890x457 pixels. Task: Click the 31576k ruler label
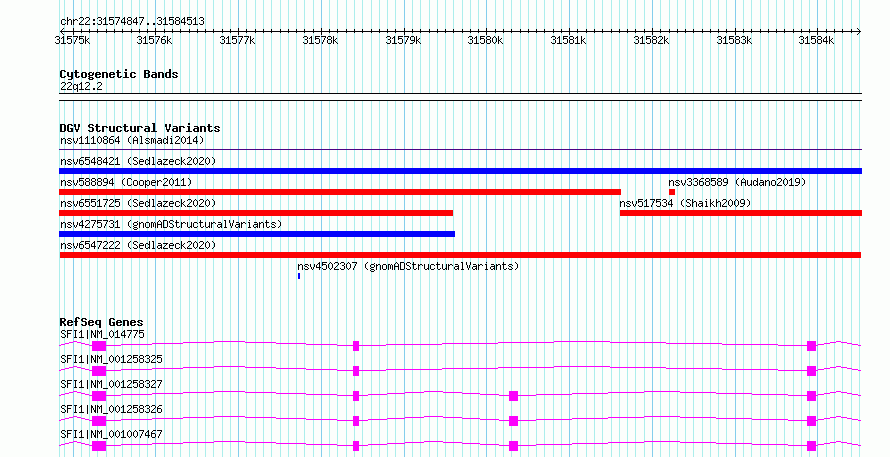(x=154, y=40)
